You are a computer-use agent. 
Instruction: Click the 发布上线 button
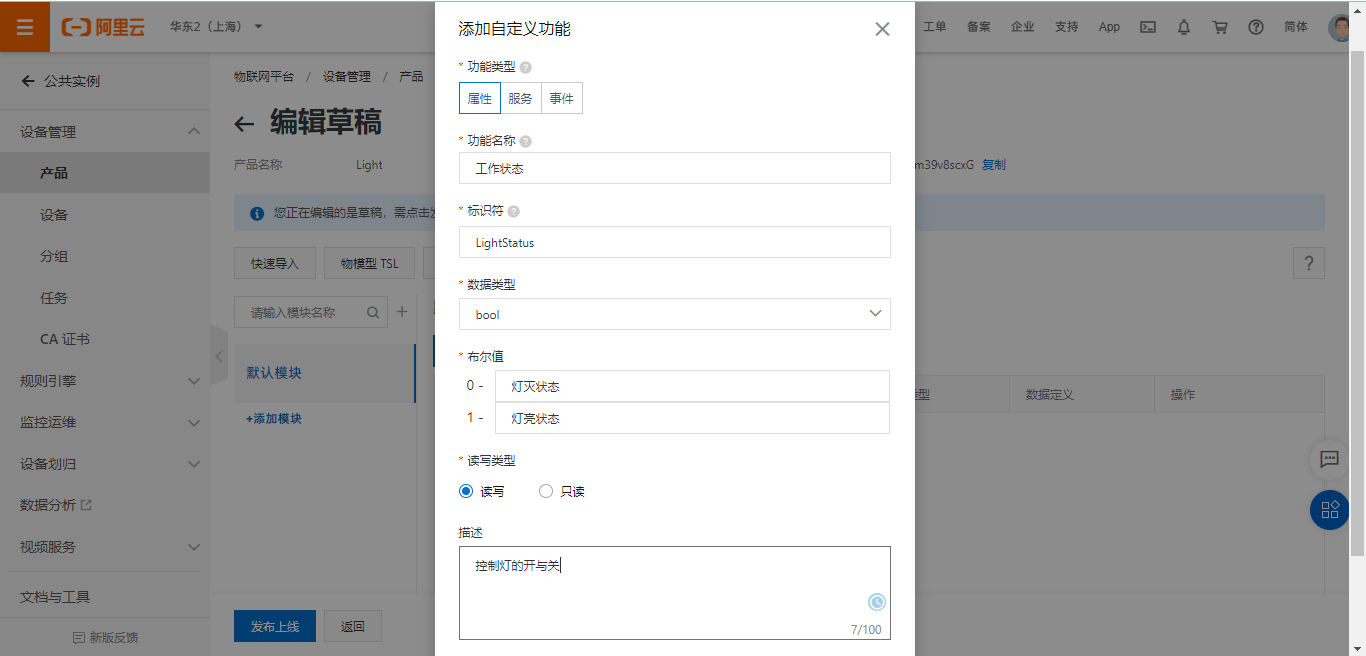click(x=274, y=625)
